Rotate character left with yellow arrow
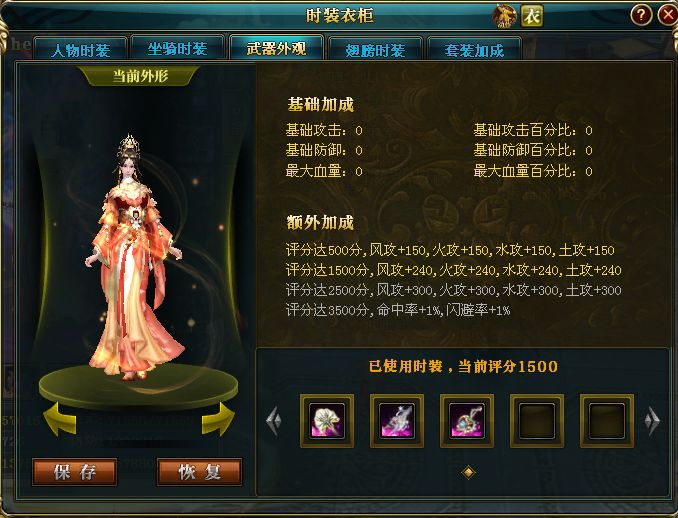678x518 pixels. click(60, 419)
